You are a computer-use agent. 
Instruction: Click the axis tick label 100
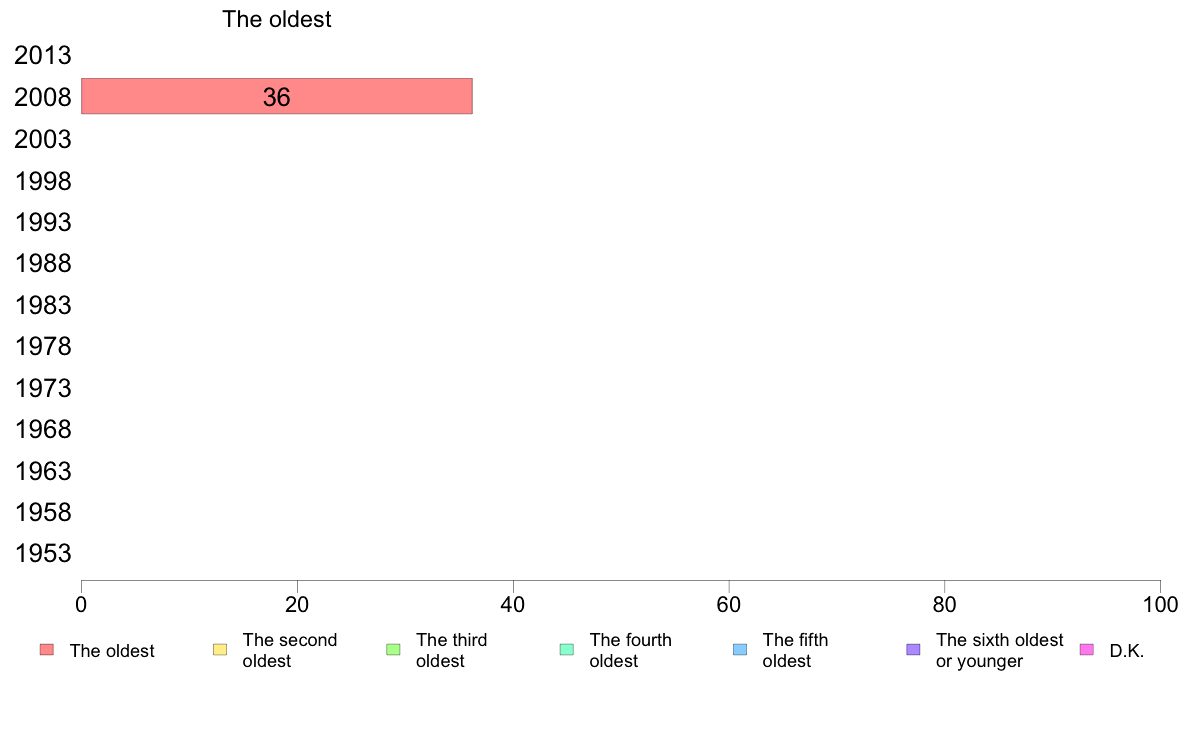(x=1160, y=604)
